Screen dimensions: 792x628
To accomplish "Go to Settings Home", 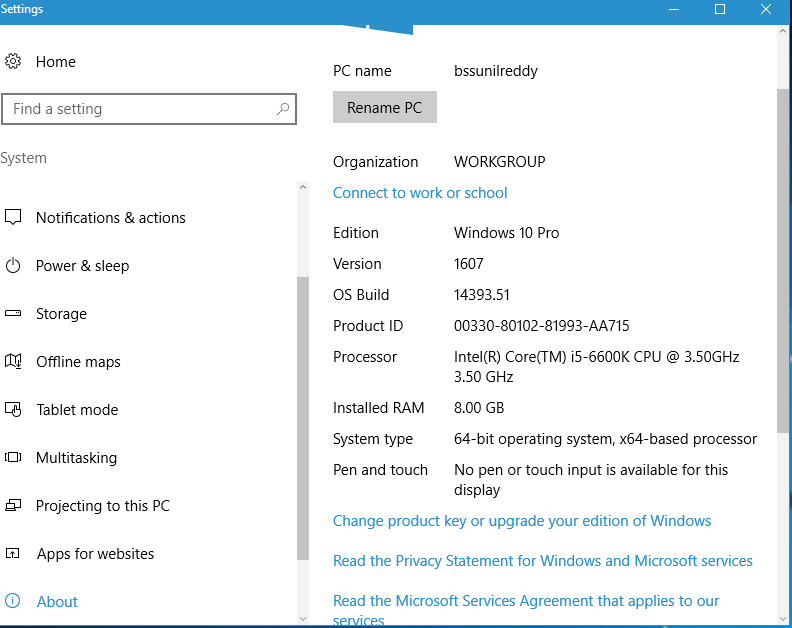I will (56, 62).
